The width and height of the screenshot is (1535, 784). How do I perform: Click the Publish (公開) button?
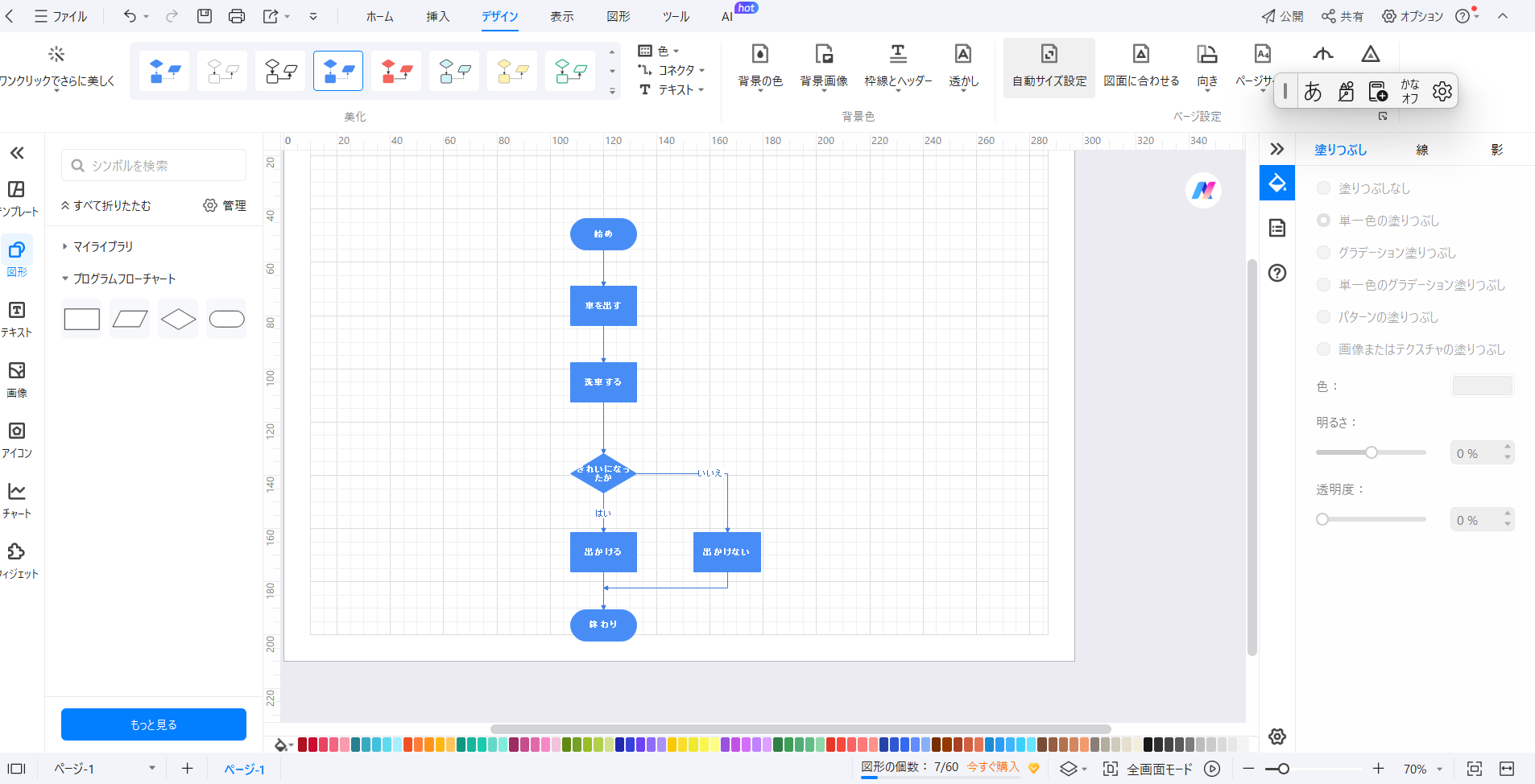1282,16
